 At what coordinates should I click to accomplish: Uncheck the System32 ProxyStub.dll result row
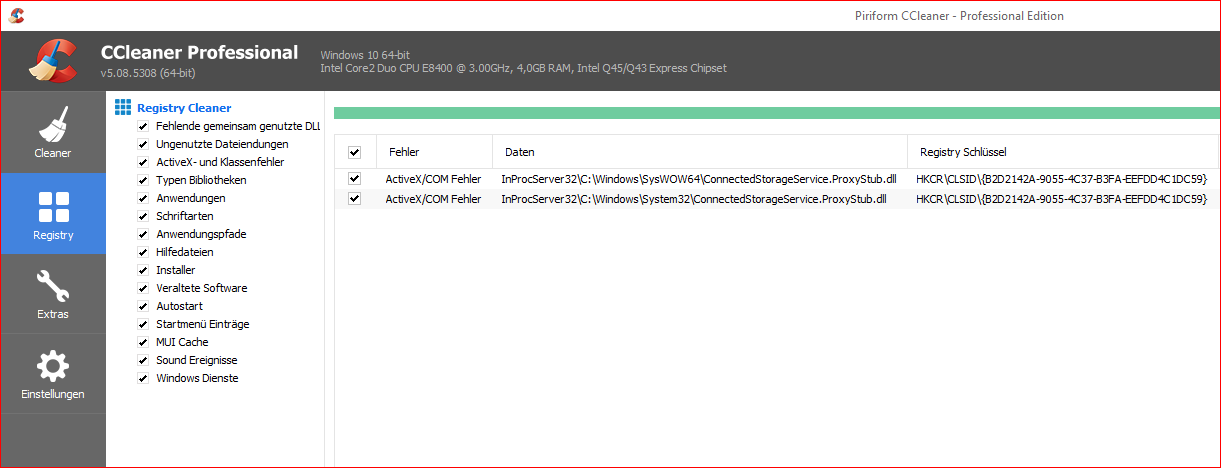(x=354, y=199)
